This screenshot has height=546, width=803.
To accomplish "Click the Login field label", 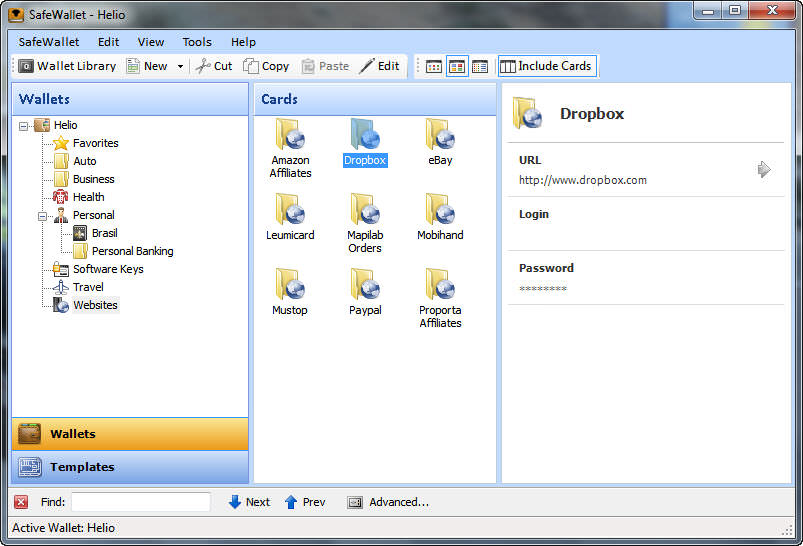I will coord(534,214).
